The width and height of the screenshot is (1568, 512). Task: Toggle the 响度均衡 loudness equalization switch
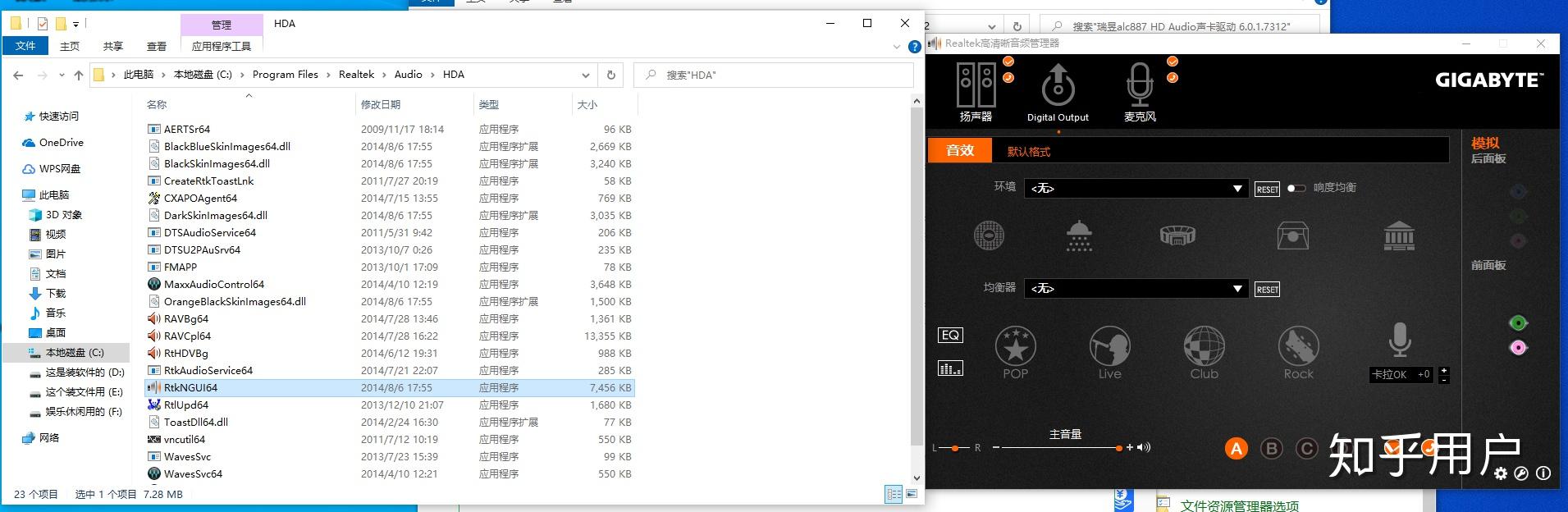[1296, 188]
